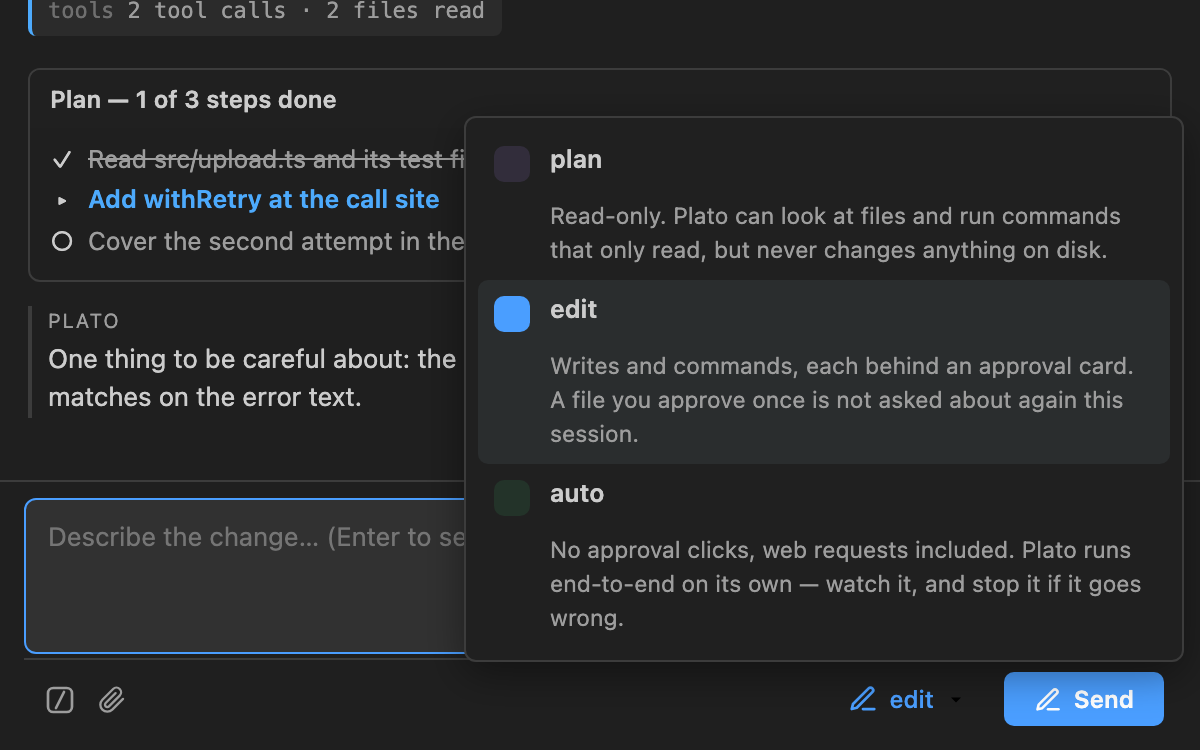
Task: Open the edit mode dropdown arrow
Action: tap(956, 700)
